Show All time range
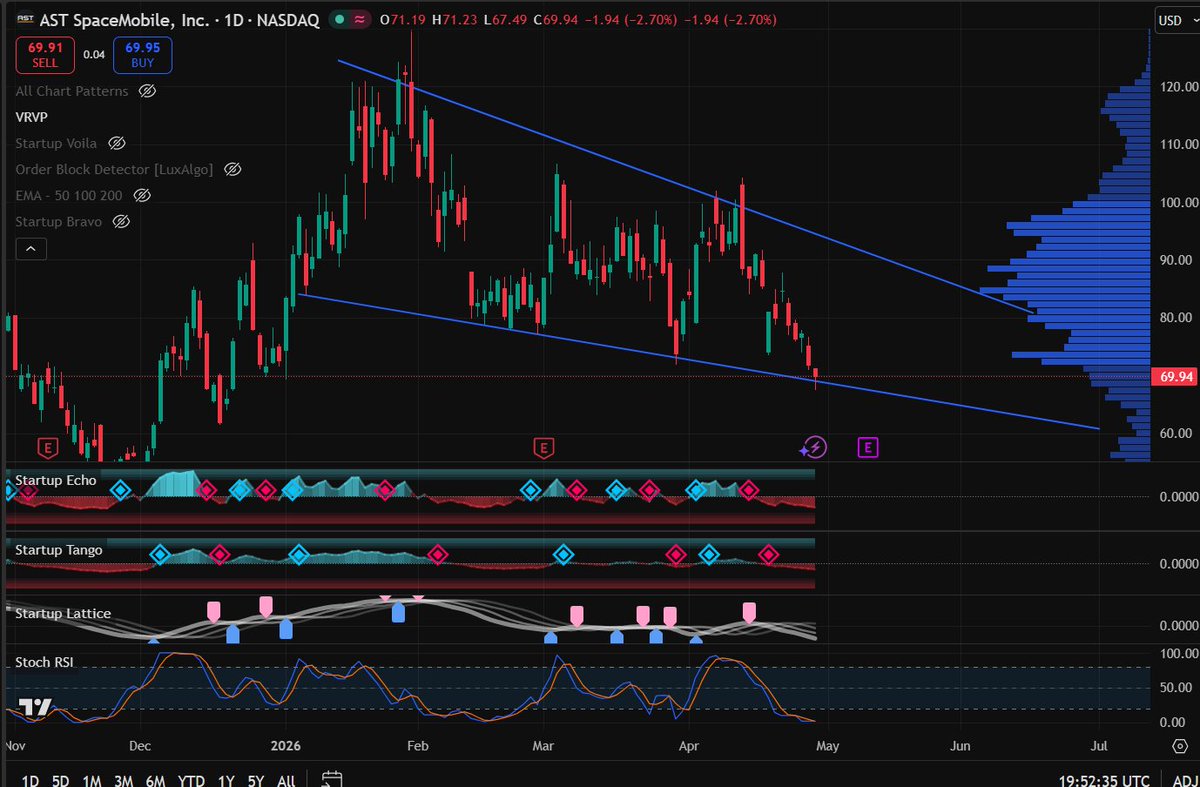The height and width of the screenshot is (787, 1200). click(286, 780)
